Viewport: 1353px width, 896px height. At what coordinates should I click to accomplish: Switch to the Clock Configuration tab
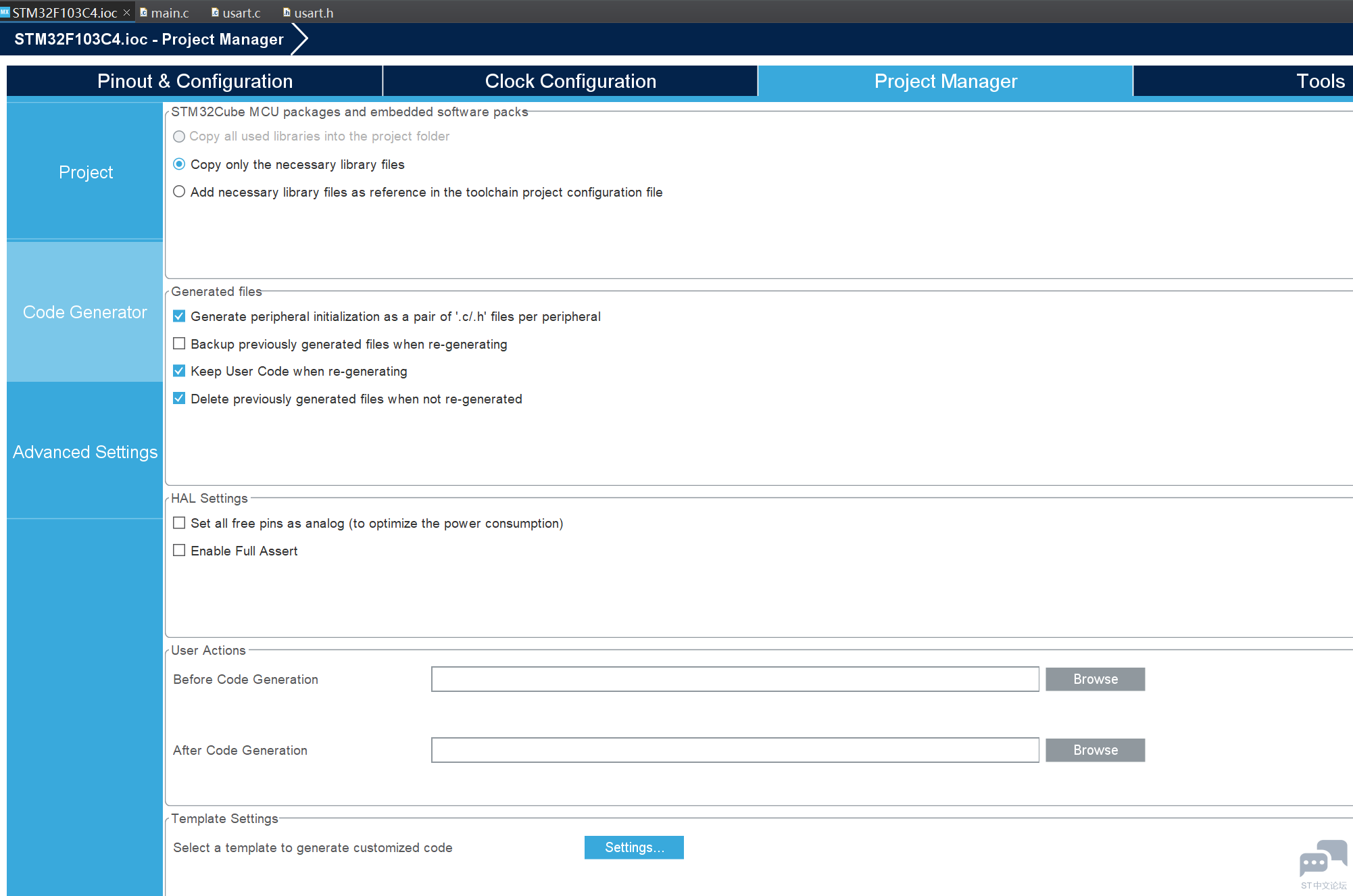[570, 80]
